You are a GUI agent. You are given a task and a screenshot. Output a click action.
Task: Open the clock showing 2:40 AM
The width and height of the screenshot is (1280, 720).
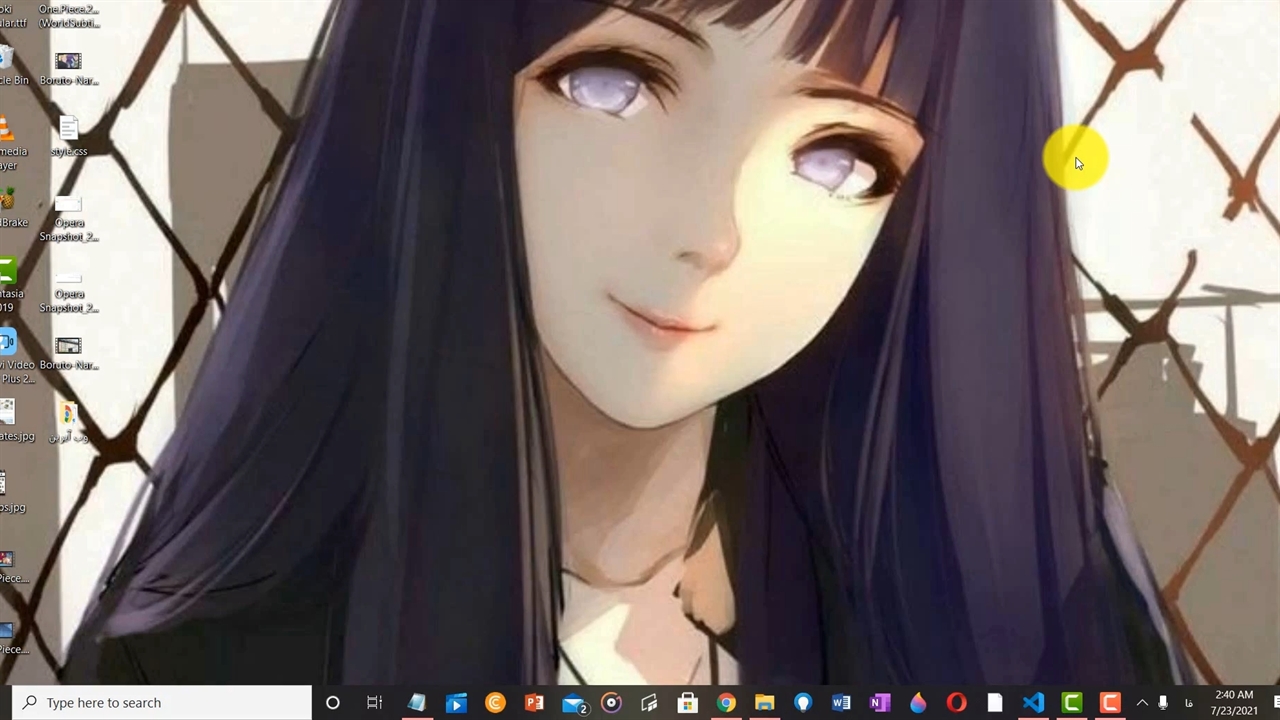pyautogui.click(x=1234, y=703)
